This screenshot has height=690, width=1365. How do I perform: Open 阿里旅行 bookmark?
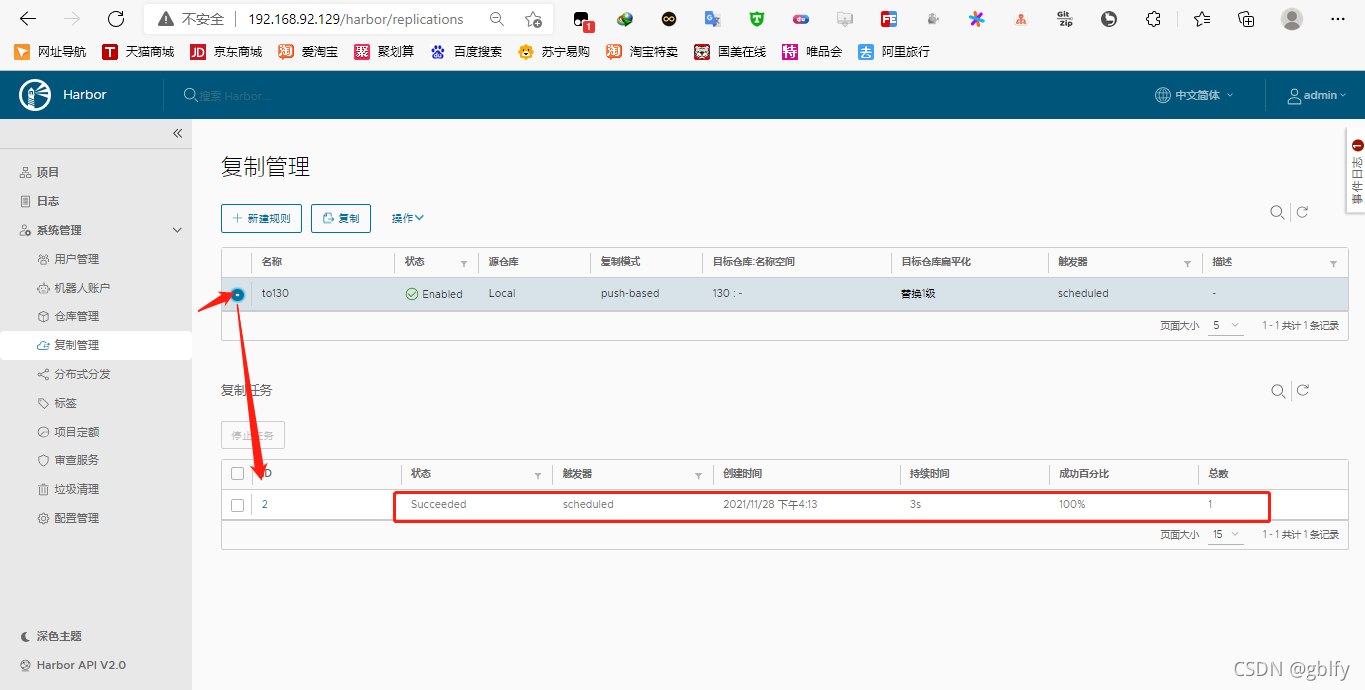pyautogui.click(x=894, y=52)
